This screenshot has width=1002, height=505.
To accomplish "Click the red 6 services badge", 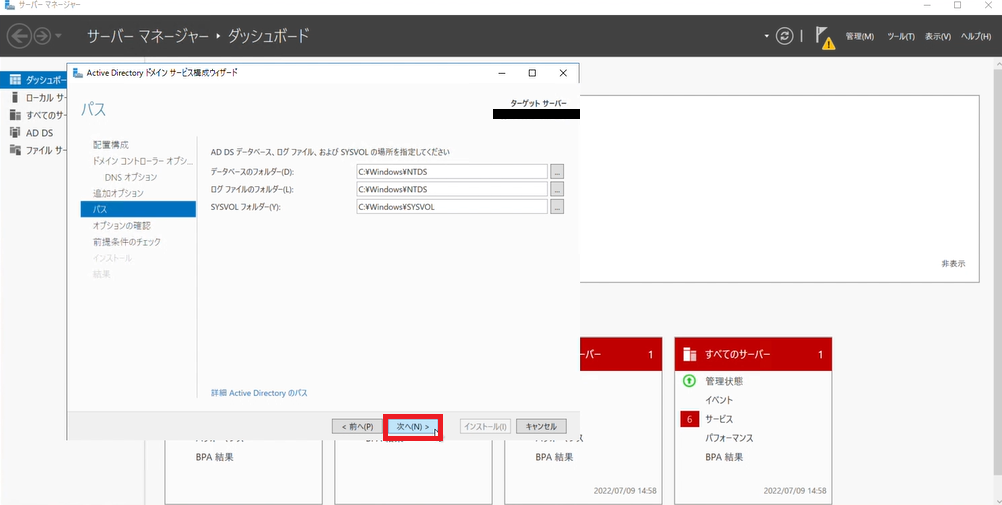I will (x=690, y=419).
